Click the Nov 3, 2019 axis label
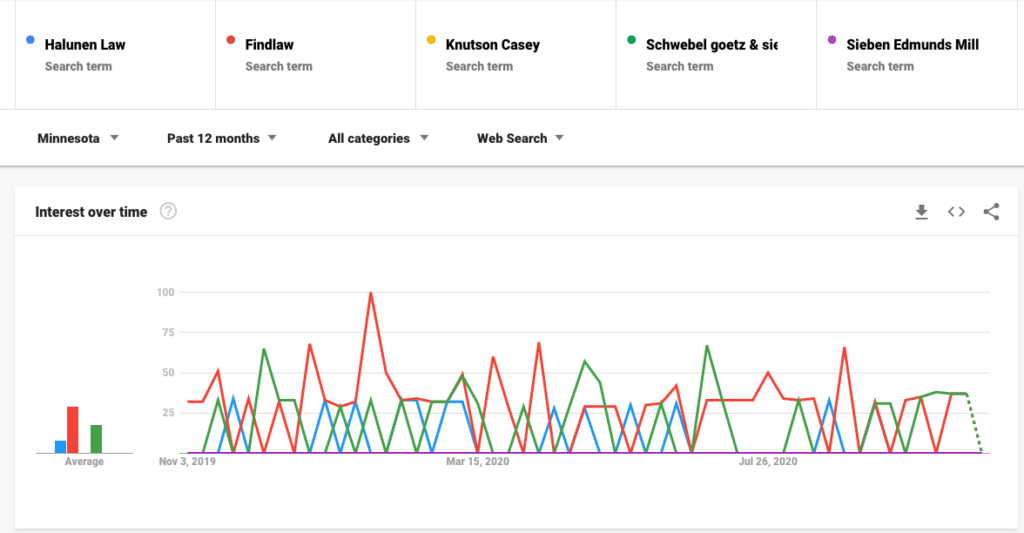Screen dimensions: 1024x533 [x=187, y=462]
